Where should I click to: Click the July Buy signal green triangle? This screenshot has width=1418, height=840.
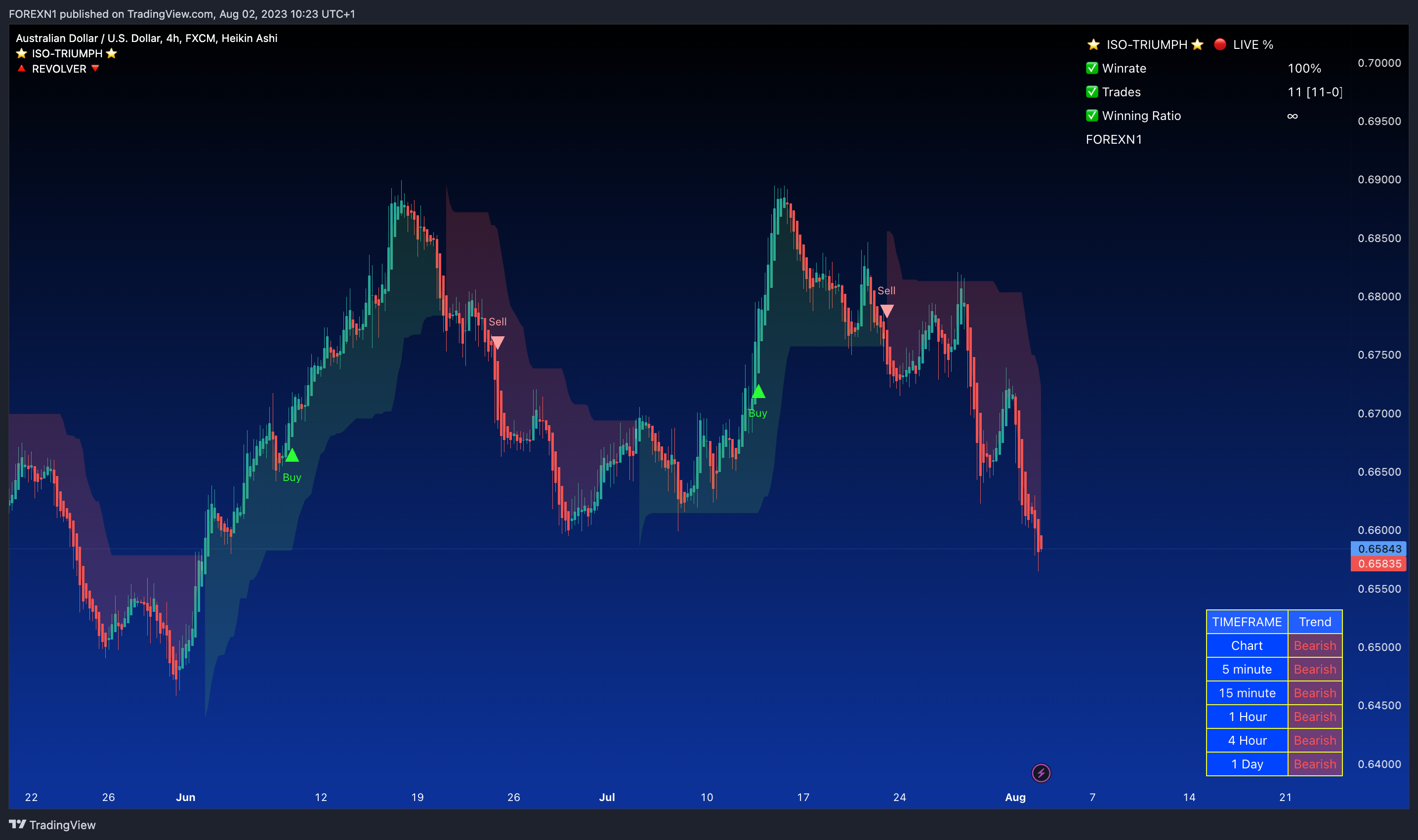pyautogui.click(x=758, y=391)
